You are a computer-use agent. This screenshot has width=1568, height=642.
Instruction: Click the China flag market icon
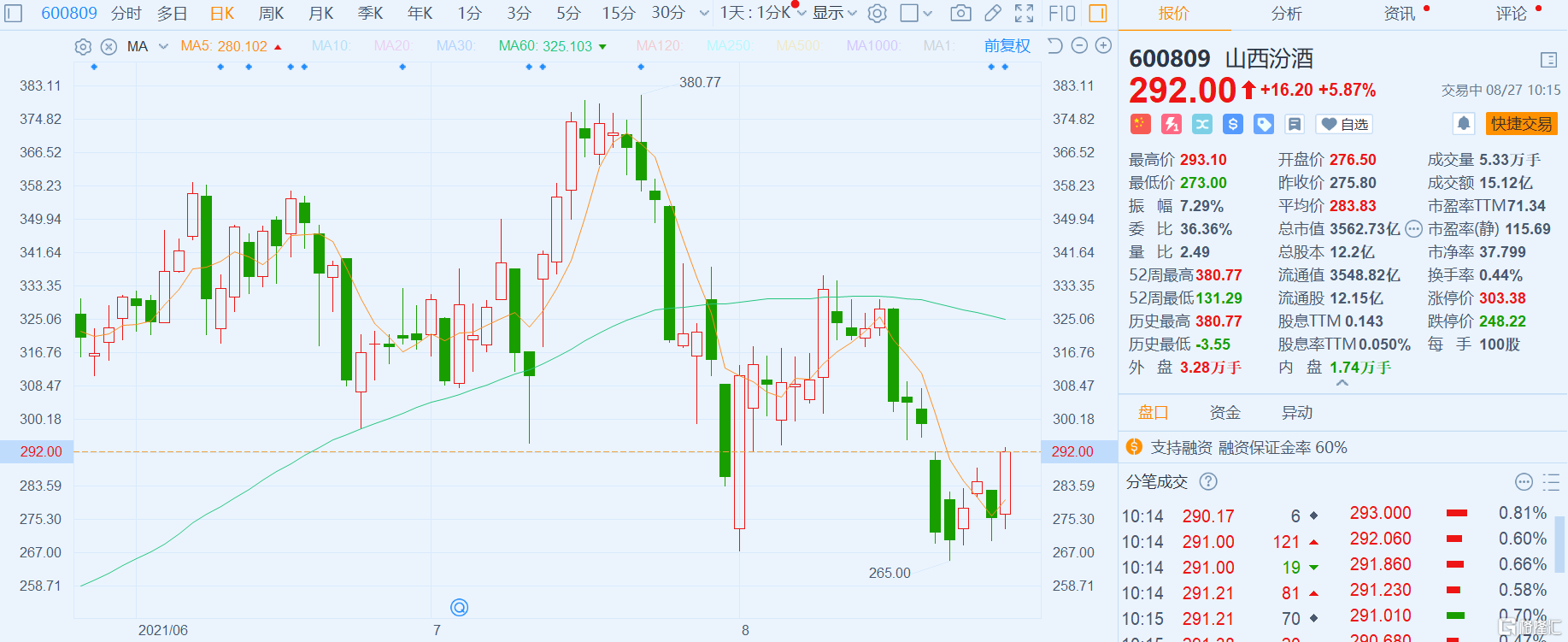pos(1140,124)
